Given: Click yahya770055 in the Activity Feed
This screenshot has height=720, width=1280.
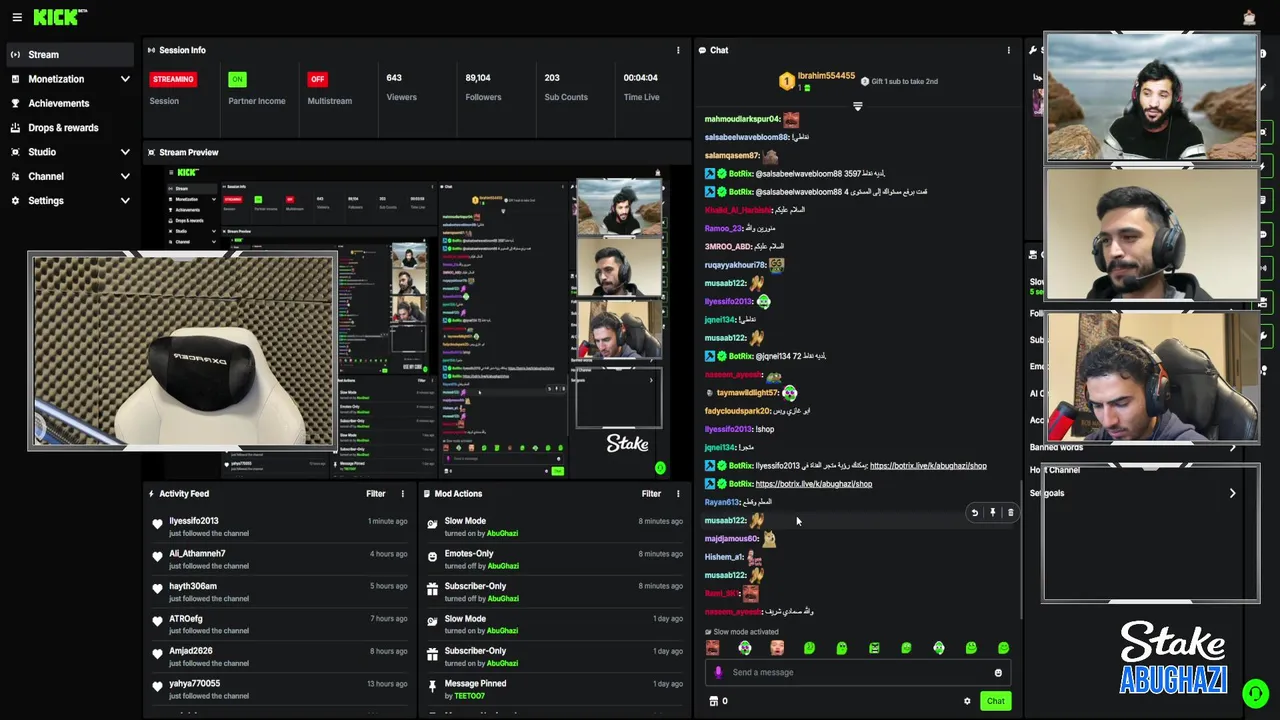Looking at the screenshot, I should tap(194, 684).
